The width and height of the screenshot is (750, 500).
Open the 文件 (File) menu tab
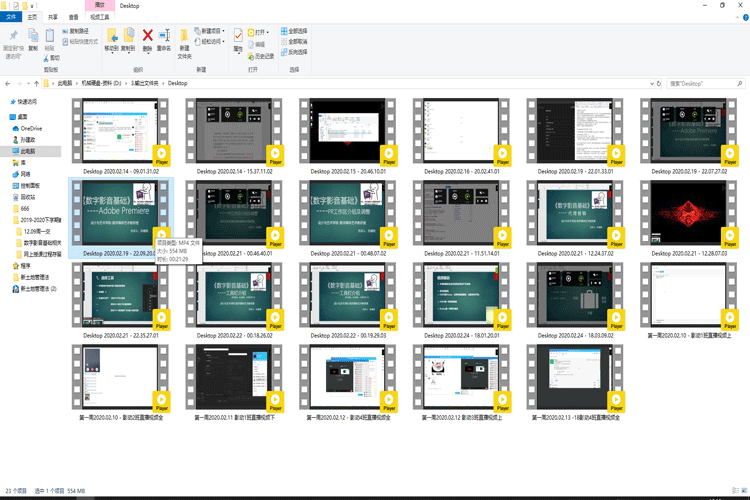point(11,17)
